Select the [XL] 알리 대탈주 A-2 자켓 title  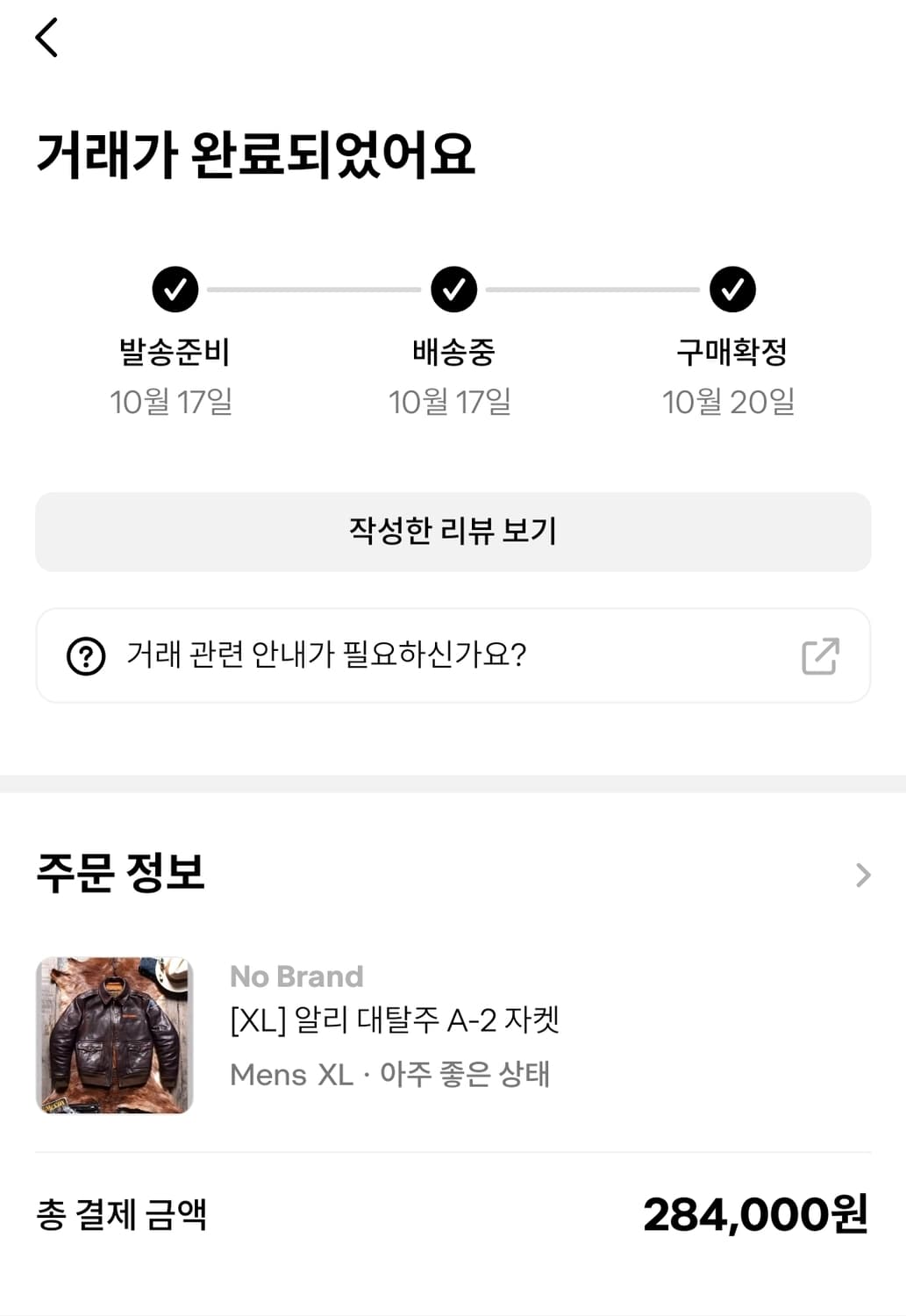coord(395,1020)
